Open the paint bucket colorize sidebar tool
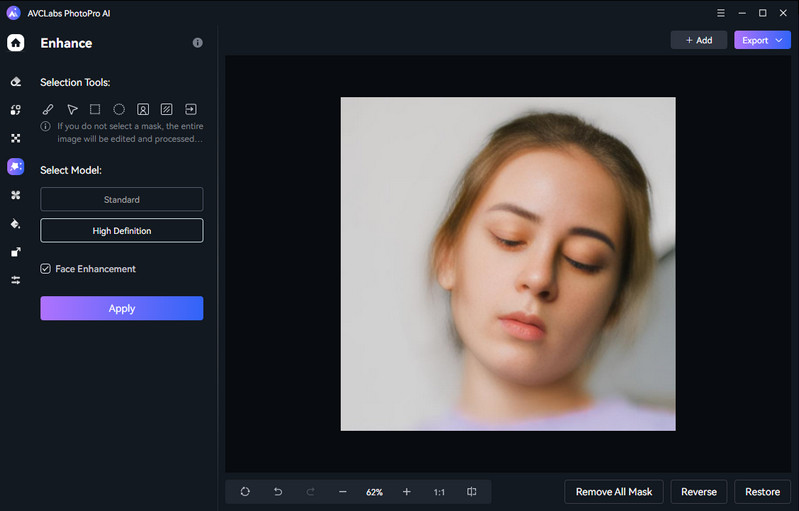Screen dimensions: 799x511 pos(16,224)
